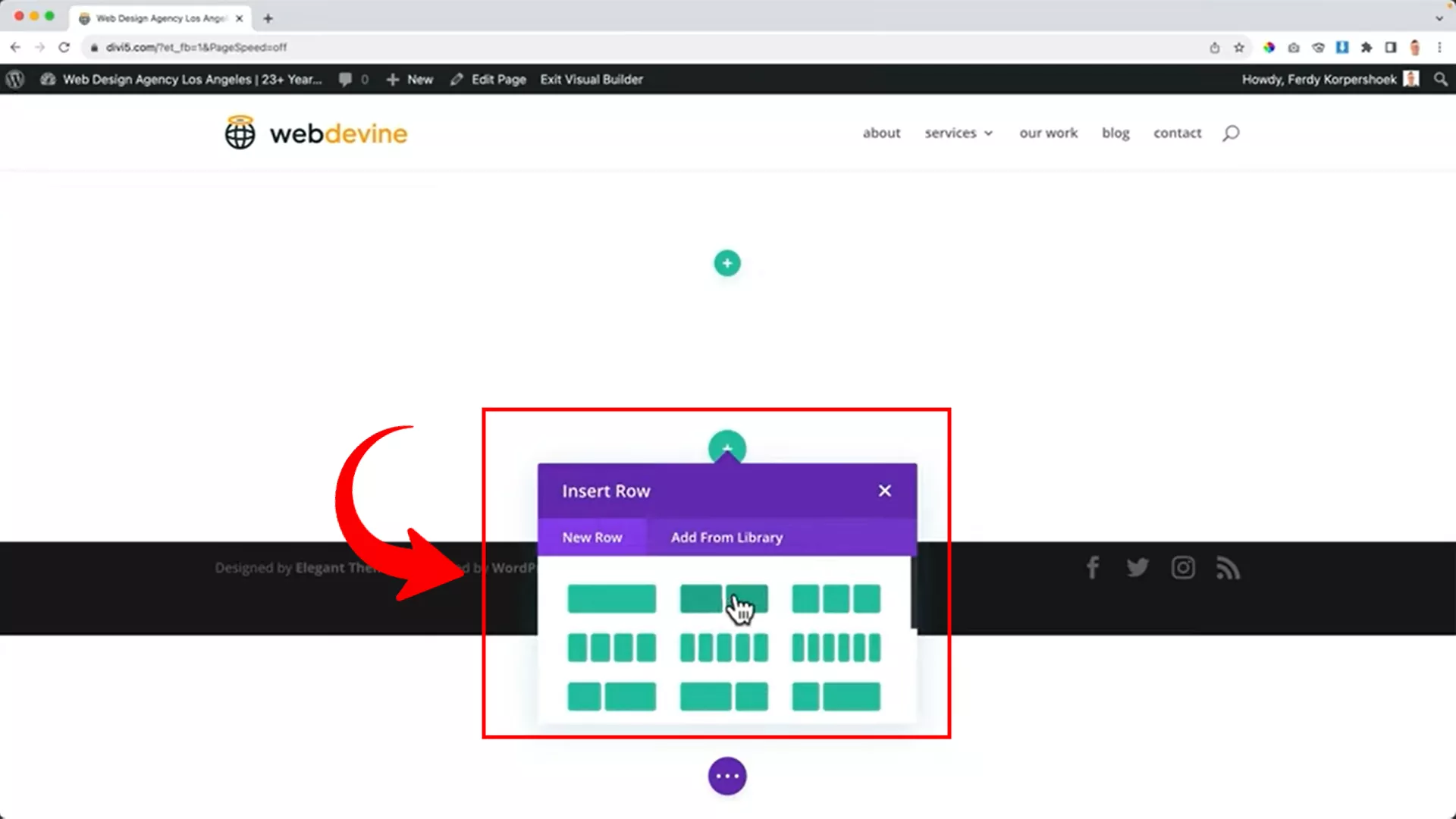Select the single-column row layout

pyautogui.click(x=611, y=599)
